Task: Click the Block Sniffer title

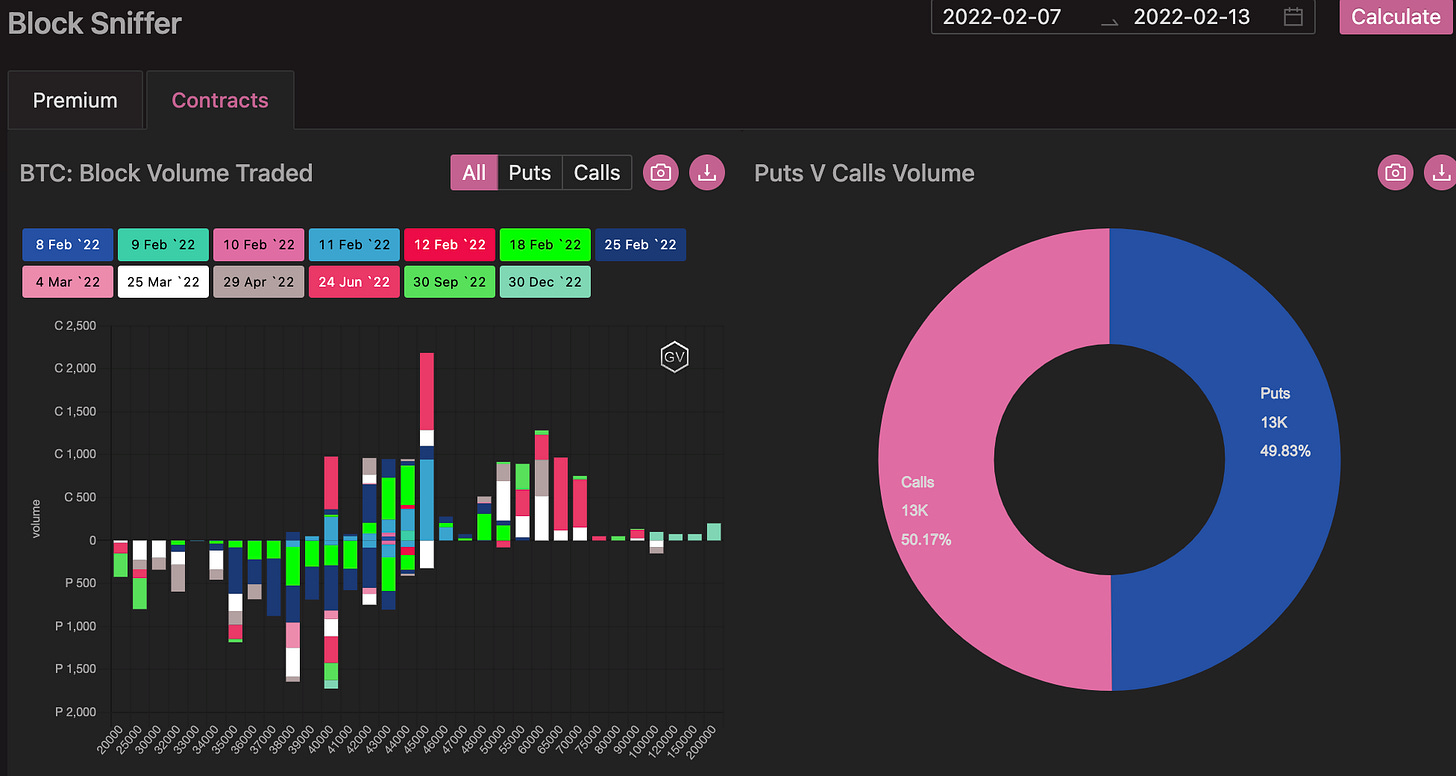Action: tap(95, 22)
